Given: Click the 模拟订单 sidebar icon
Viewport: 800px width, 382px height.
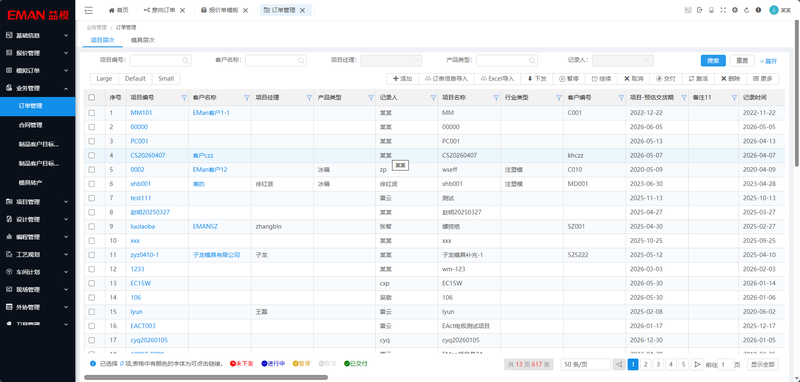Looking at the screenshot, I should (9, 70).
